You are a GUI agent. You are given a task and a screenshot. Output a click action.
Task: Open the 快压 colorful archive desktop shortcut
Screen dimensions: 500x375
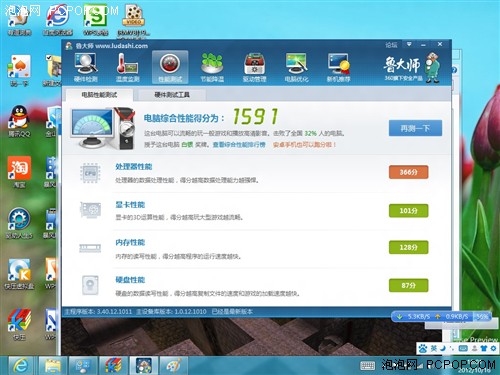19,324
